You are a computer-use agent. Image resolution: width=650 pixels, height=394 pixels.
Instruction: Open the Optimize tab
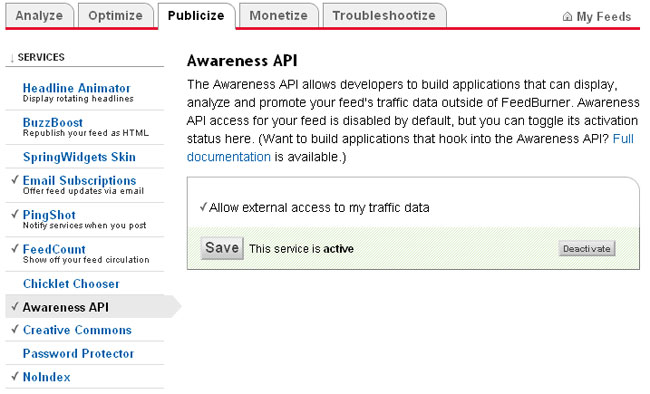point(115,15)
